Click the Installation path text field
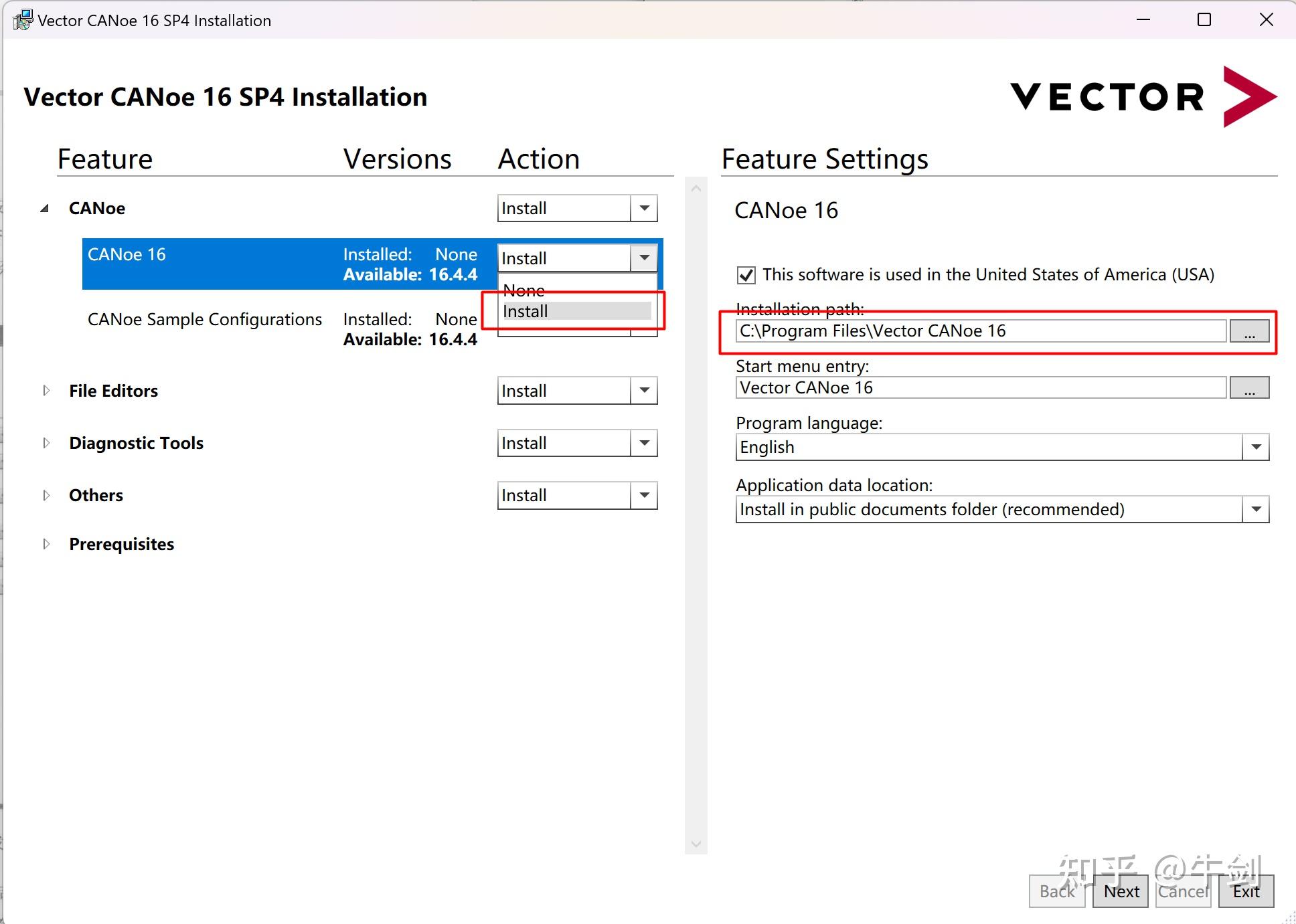 (981, 331)
